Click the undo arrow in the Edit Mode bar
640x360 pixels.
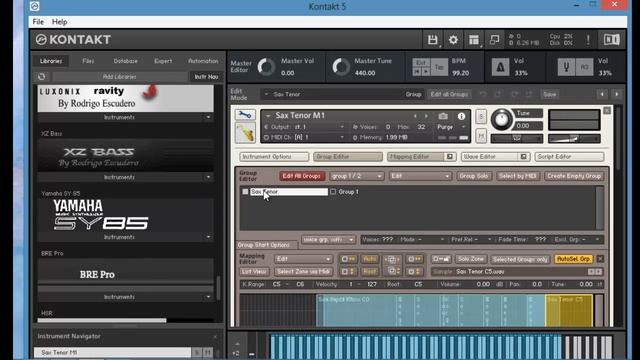pyautogui.click(x=483, y=94)
